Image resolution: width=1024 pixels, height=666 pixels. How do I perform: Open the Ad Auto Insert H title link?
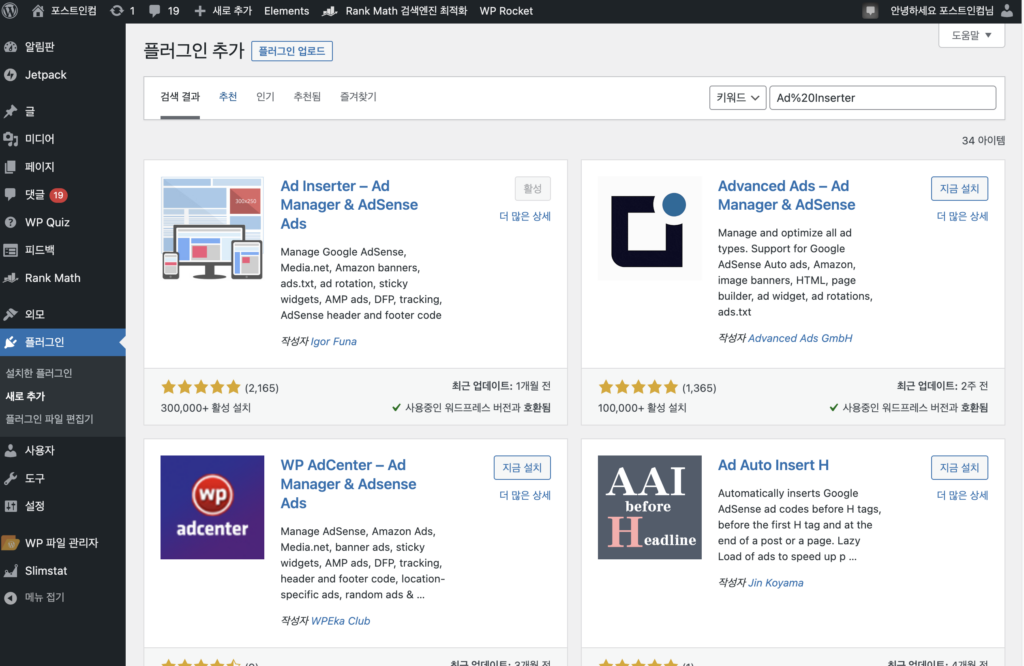pos(773,466)
